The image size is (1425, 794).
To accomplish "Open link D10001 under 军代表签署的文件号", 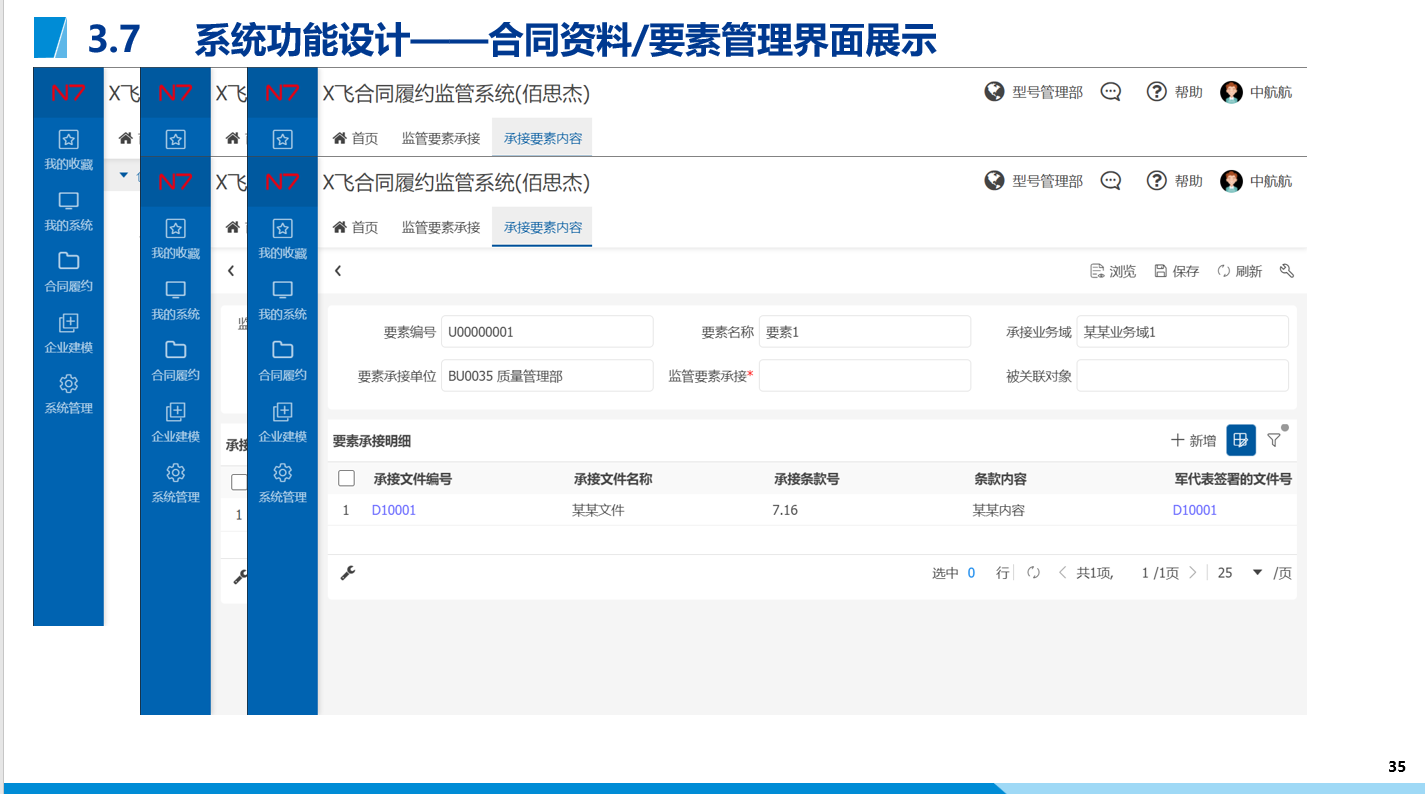I will 1195,510.
